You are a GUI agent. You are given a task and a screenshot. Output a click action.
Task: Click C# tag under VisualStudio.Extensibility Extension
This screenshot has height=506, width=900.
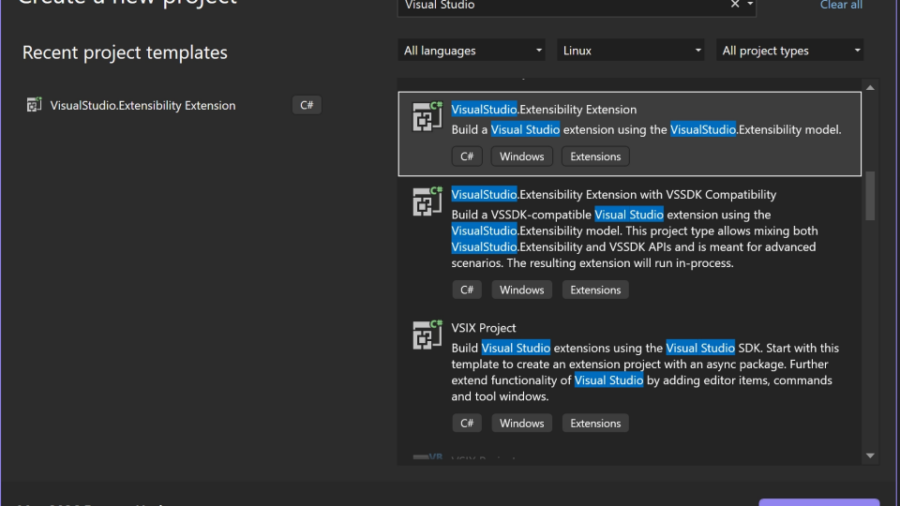pos(467,157)
